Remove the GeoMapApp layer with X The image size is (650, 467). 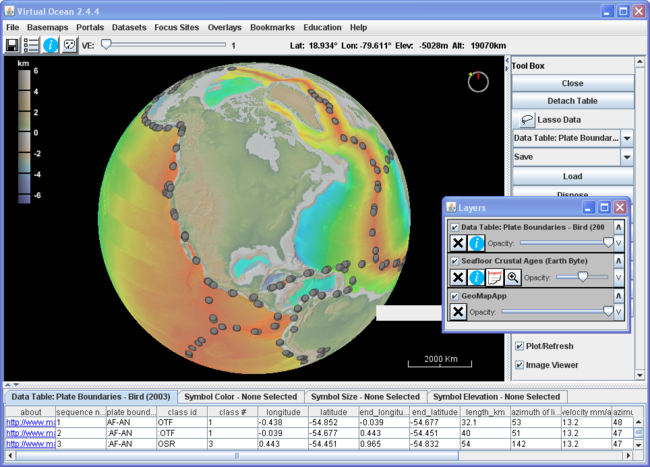click(x=457, y=312)
